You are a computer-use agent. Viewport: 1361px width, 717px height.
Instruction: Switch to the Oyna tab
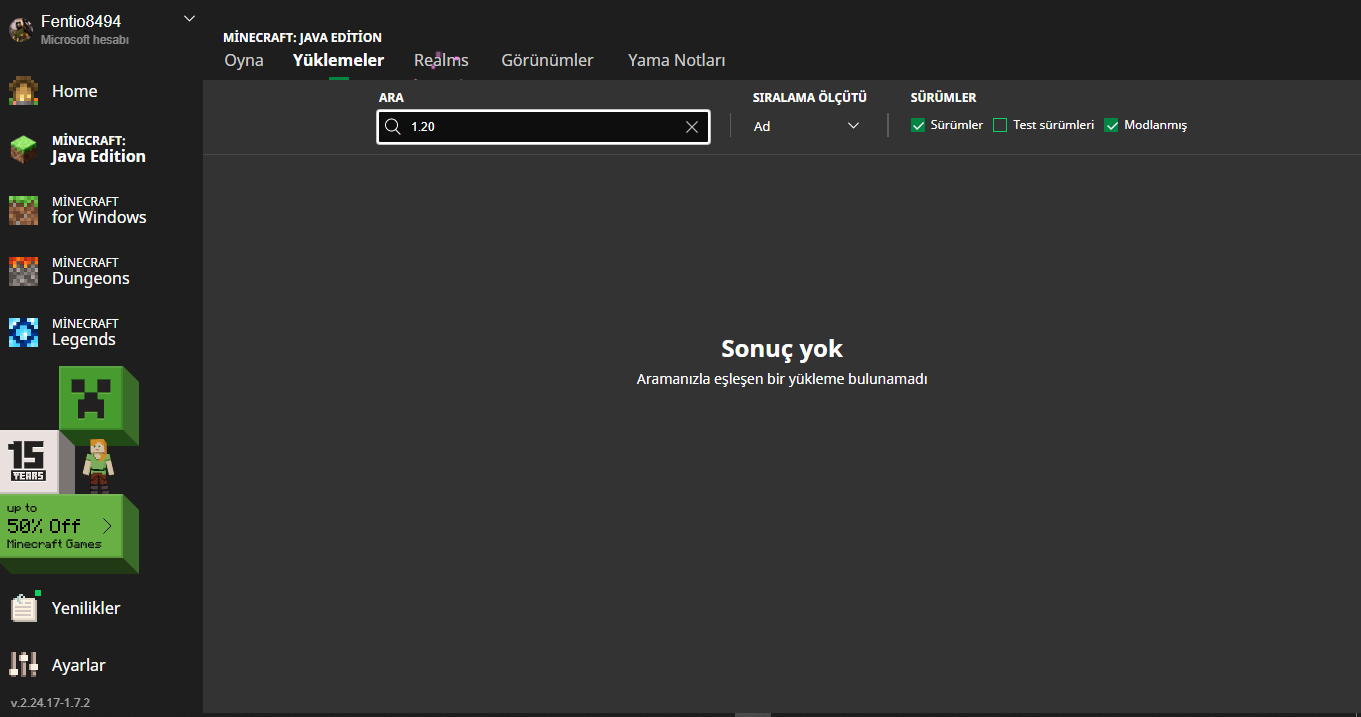(x=244, y=60)
